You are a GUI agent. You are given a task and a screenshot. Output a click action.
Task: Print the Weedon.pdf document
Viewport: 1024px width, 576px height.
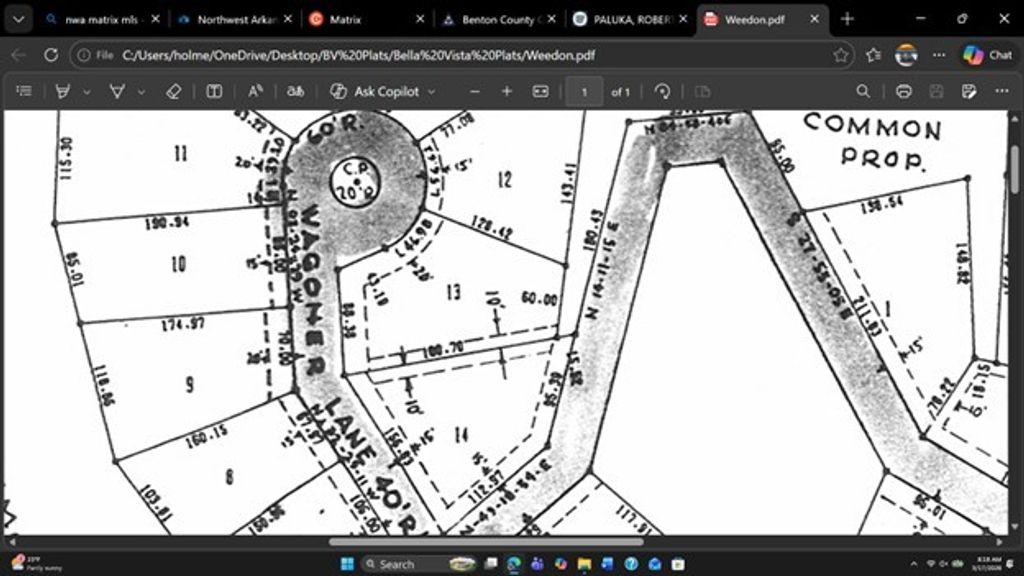904,91
